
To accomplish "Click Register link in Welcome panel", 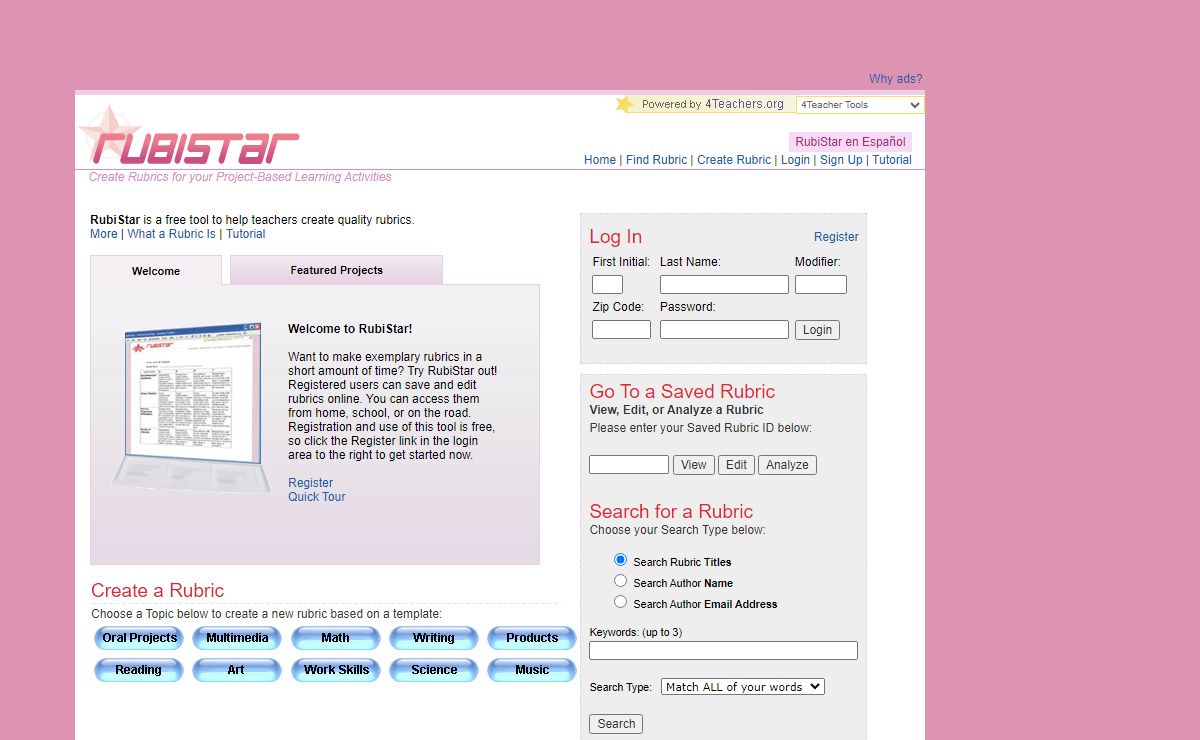I will tap(311, 483).
